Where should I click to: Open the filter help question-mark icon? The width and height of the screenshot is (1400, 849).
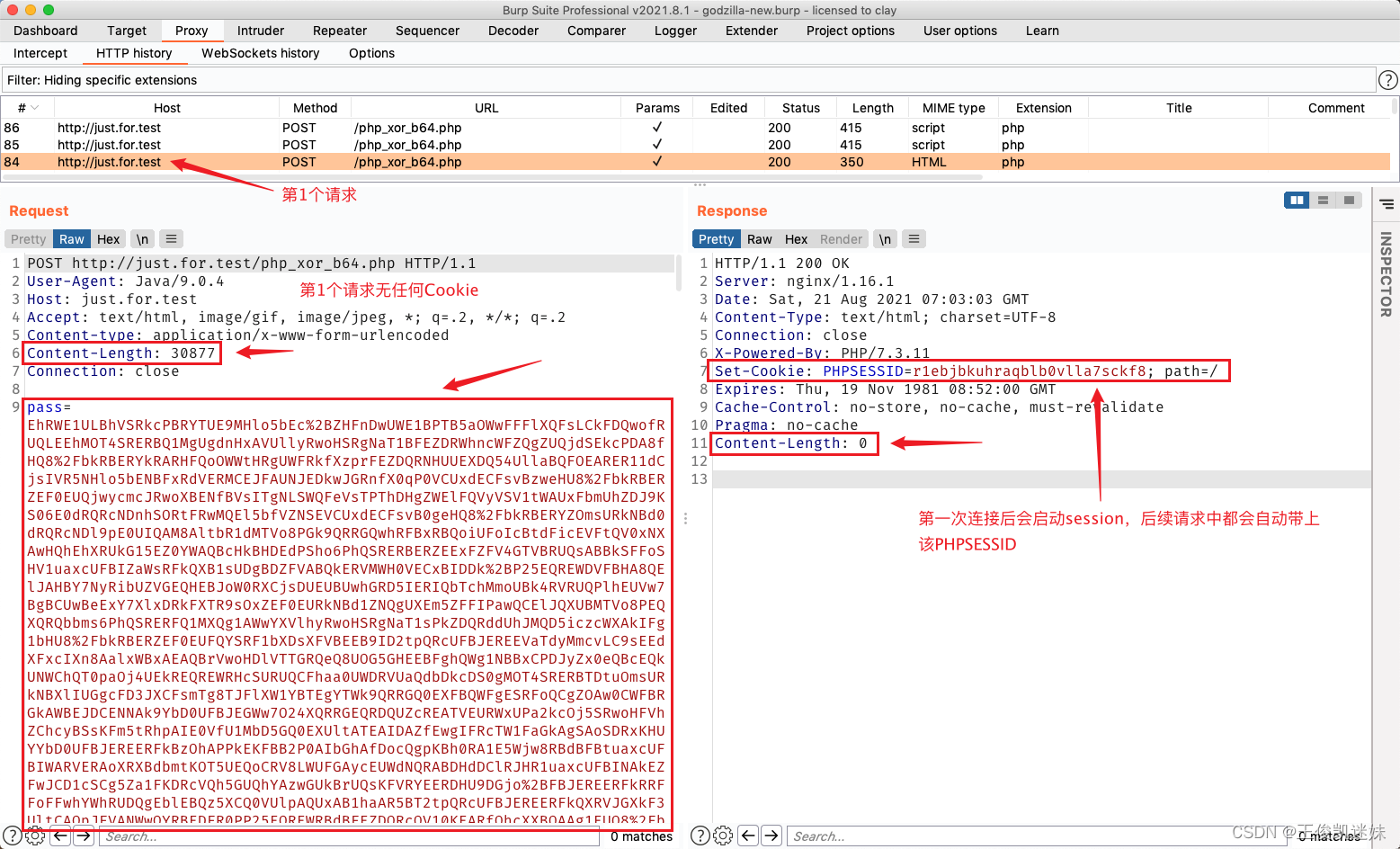1387,80
